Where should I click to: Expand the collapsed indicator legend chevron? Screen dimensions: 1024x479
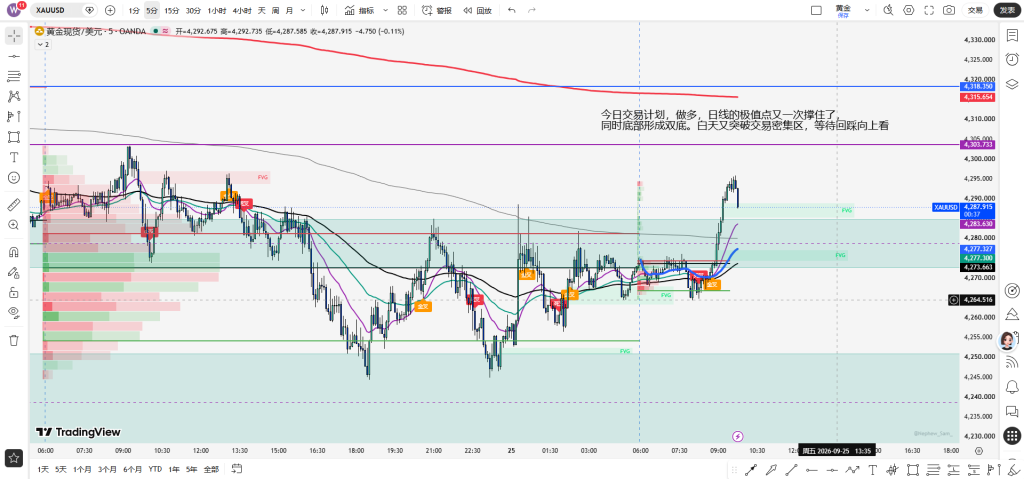(x=42, y=44)
